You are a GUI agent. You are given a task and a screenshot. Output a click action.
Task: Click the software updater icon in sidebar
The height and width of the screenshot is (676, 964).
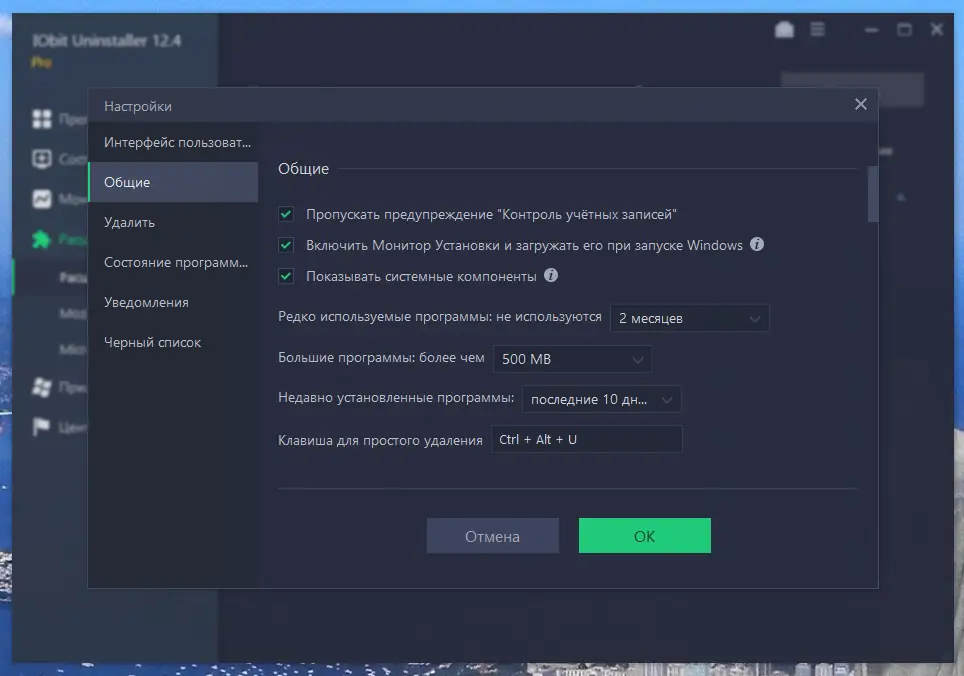(x=42, y=159)
